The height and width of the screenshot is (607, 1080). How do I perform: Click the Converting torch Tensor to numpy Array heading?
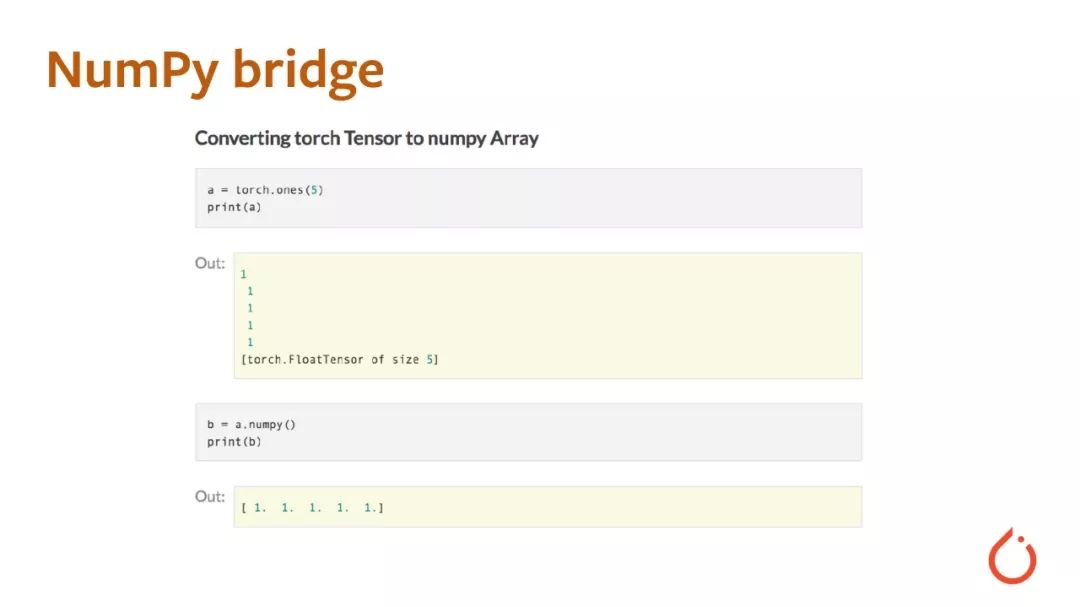(366, 138)
